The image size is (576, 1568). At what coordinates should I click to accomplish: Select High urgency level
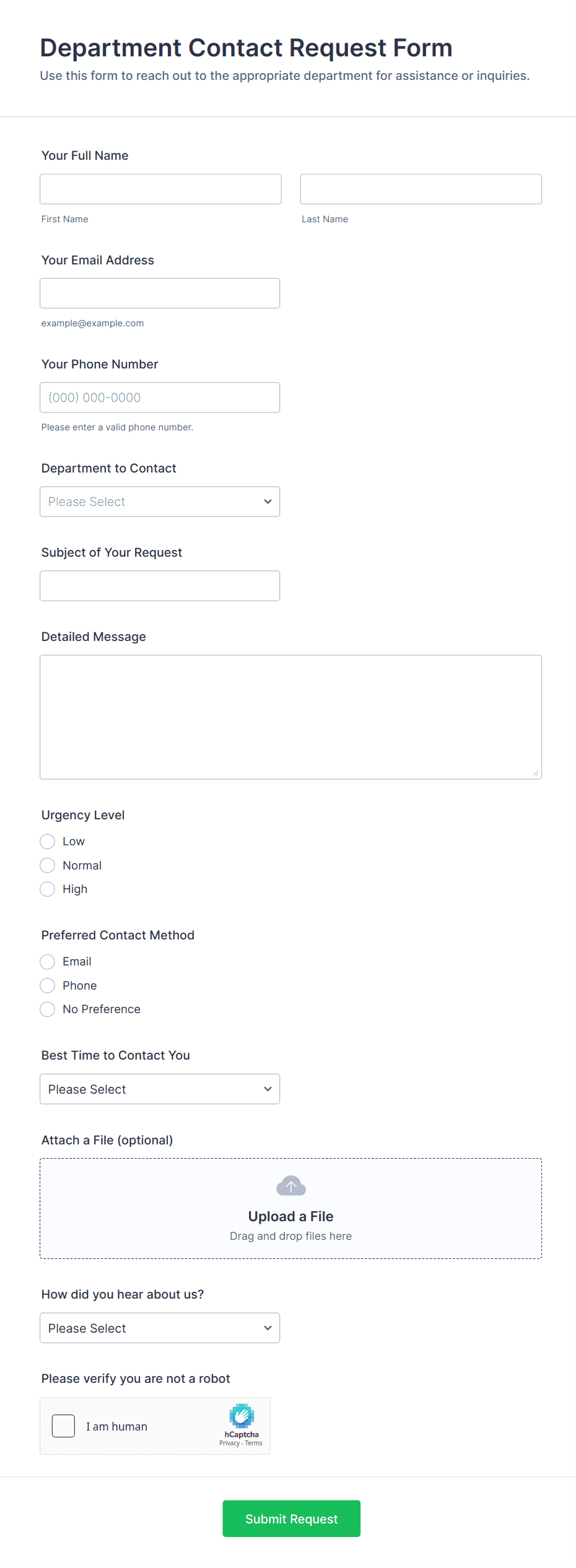(x=48, y=889)
